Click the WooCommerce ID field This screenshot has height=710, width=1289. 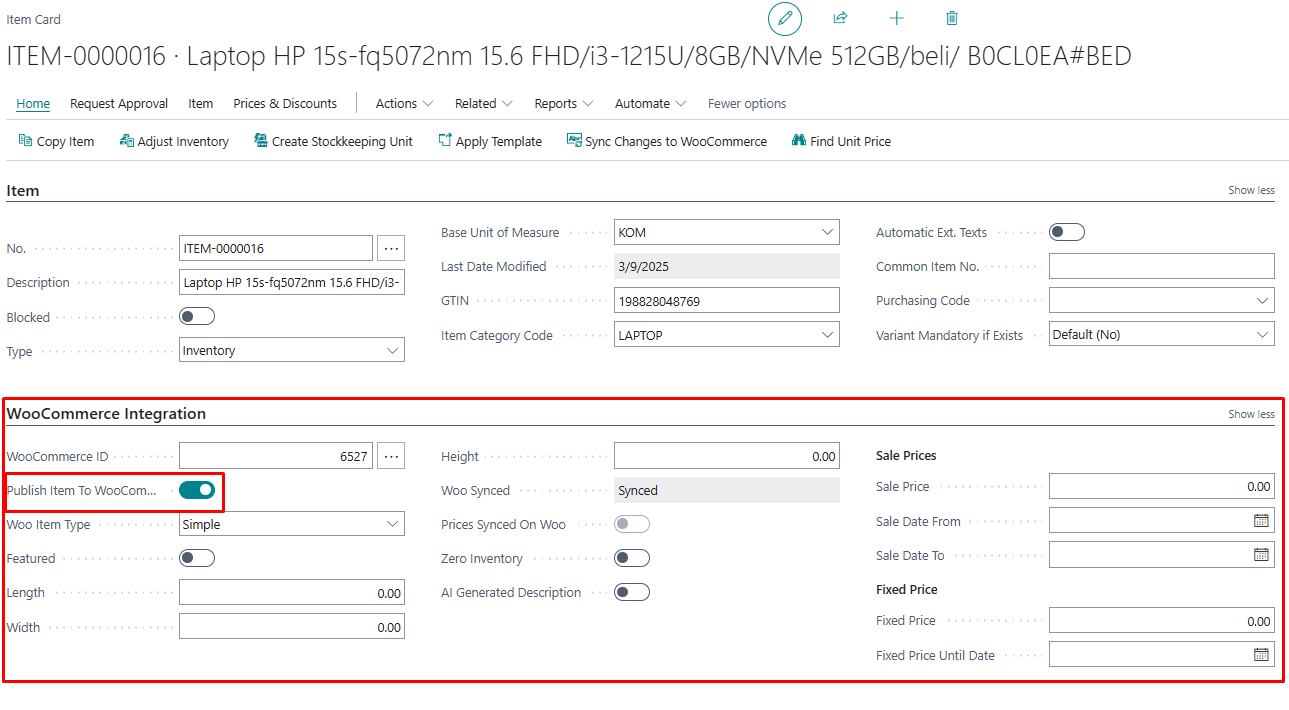pyautogui.click(x=276, y=456)
